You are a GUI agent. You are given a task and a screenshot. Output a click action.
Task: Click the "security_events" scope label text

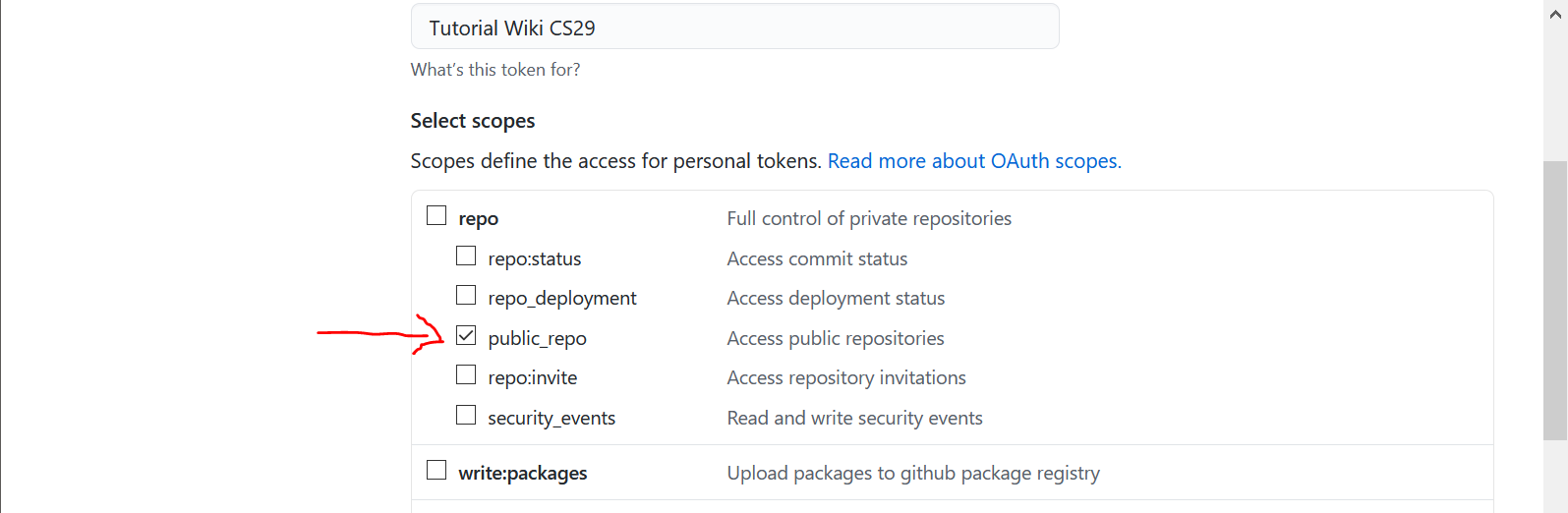click(551, 419)
